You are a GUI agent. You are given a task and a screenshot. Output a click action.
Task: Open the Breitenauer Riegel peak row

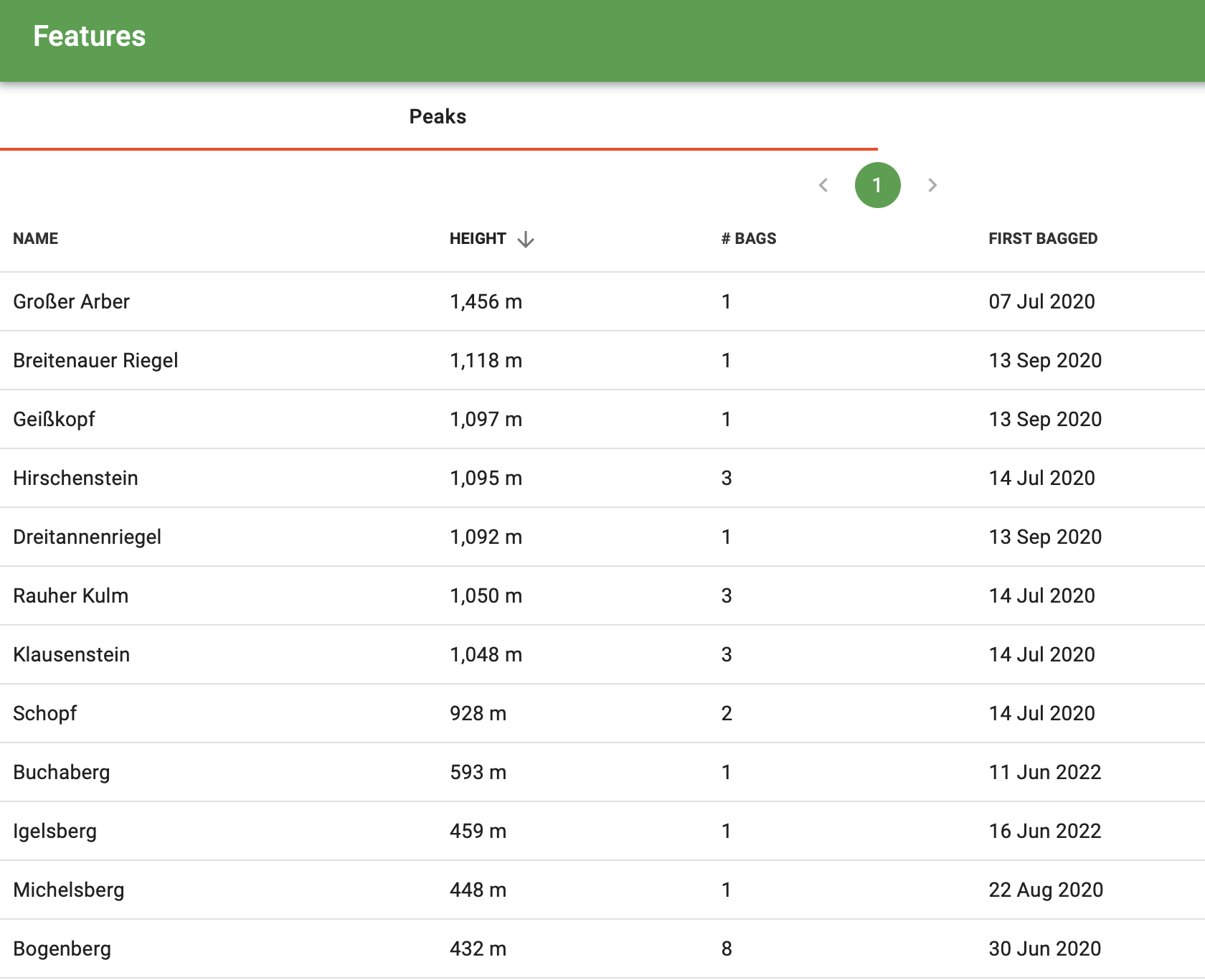click(95, 360)
